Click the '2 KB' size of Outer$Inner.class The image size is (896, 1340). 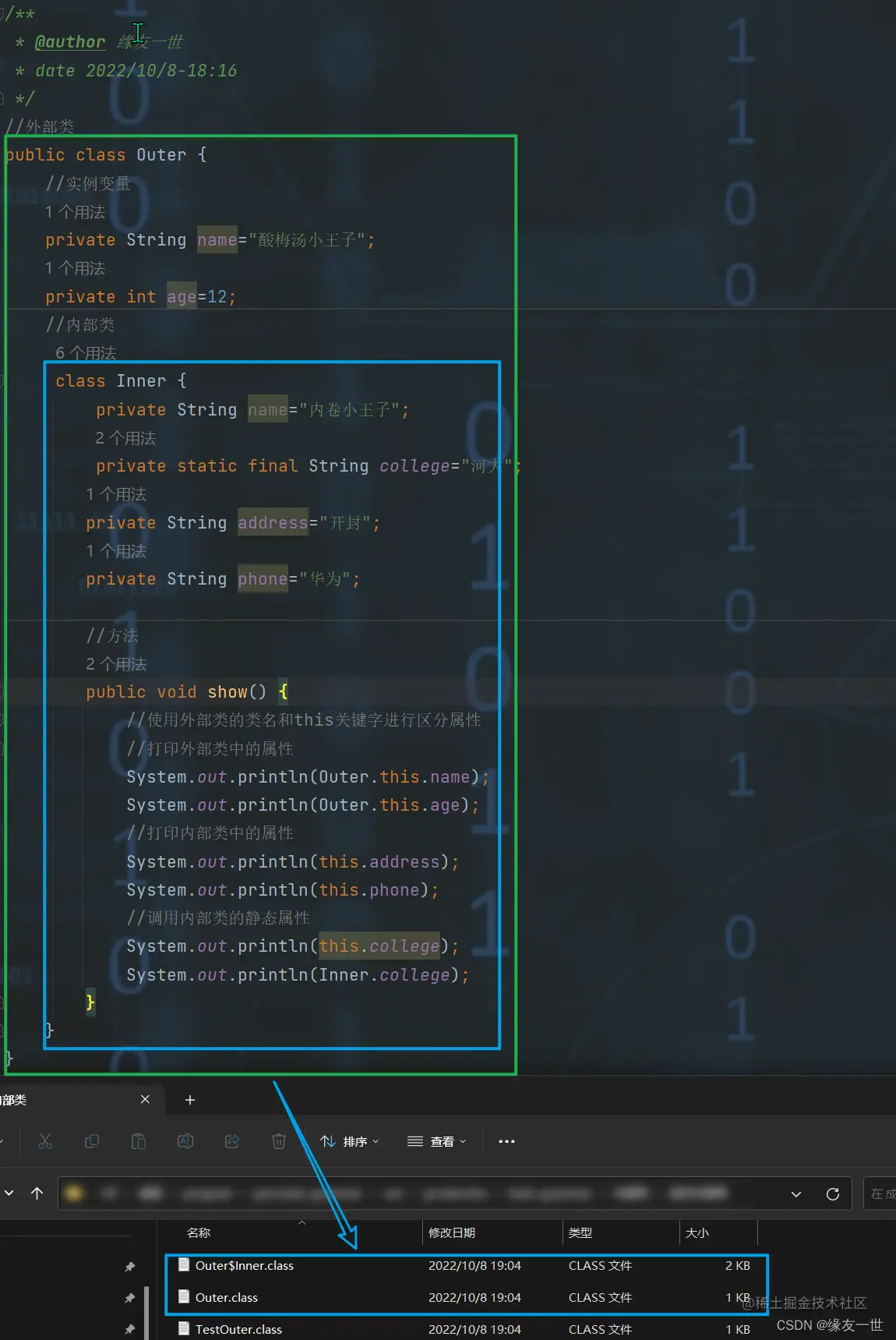tap(738, 1265)
